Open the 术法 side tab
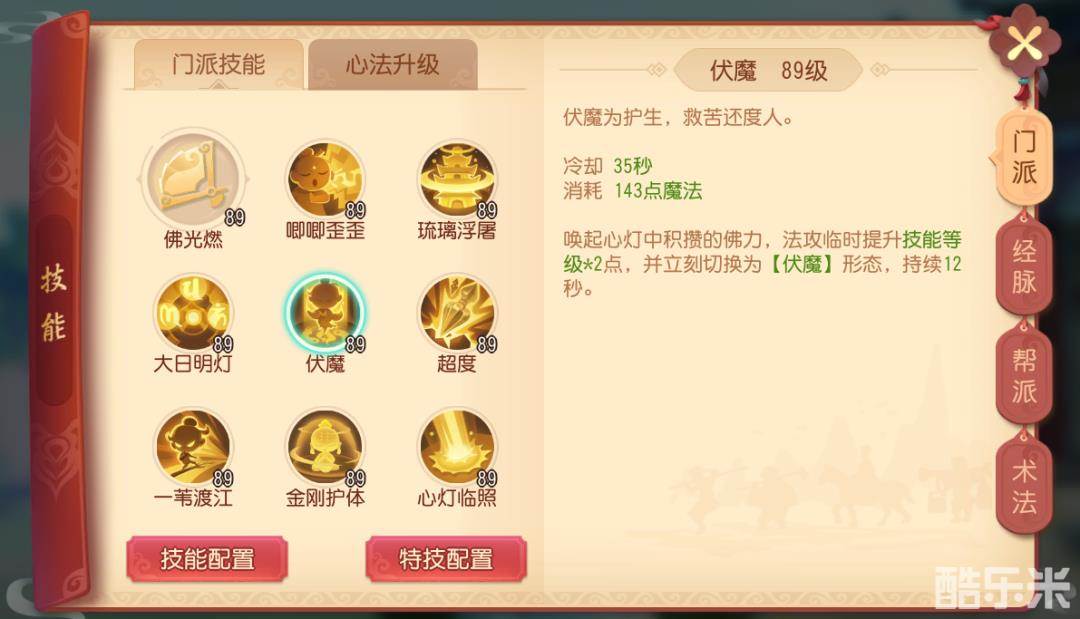This screenshot has height=619, width=1080. point(1024,486)
